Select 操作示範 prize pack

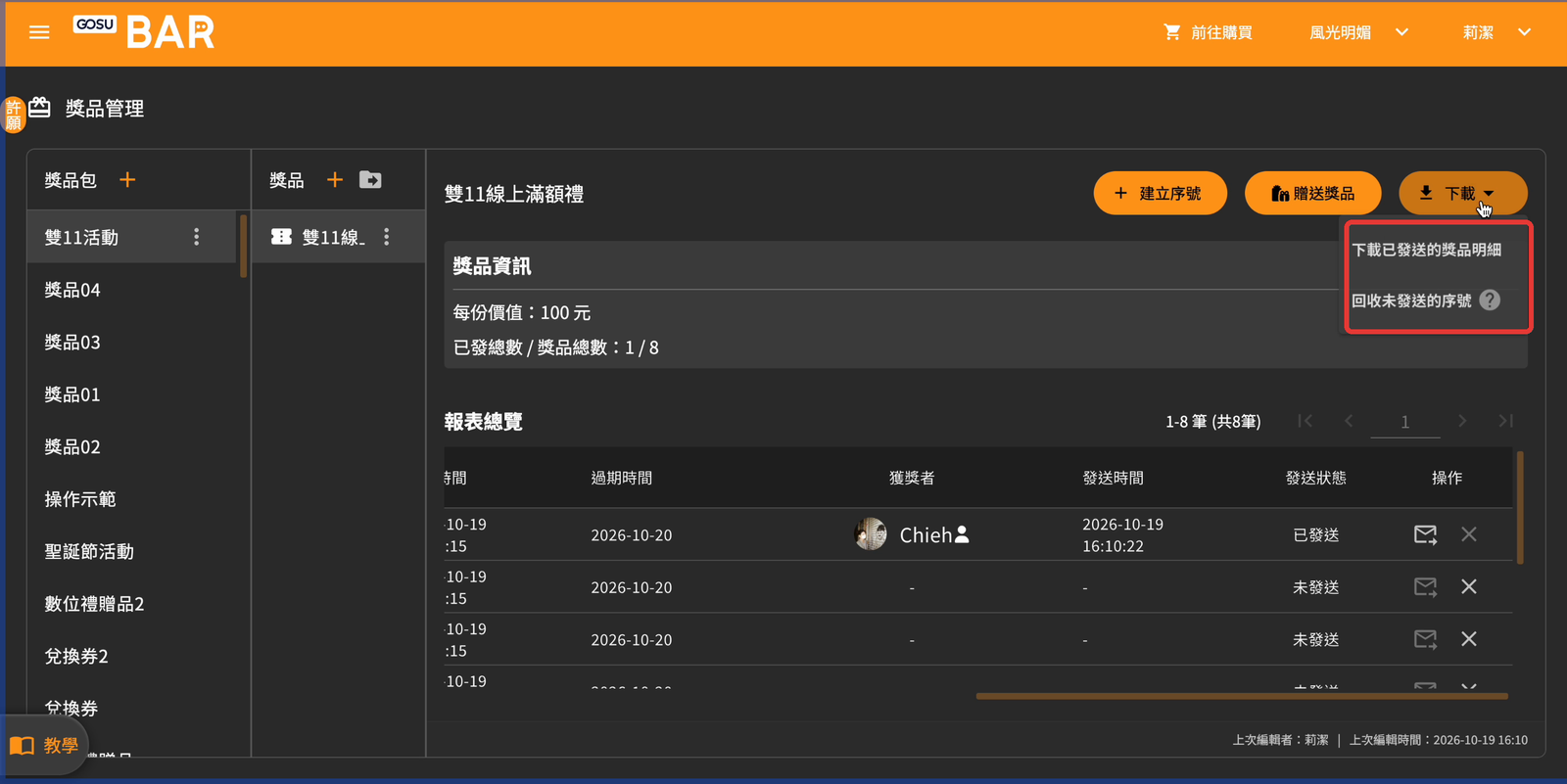(x=133, y=499)
